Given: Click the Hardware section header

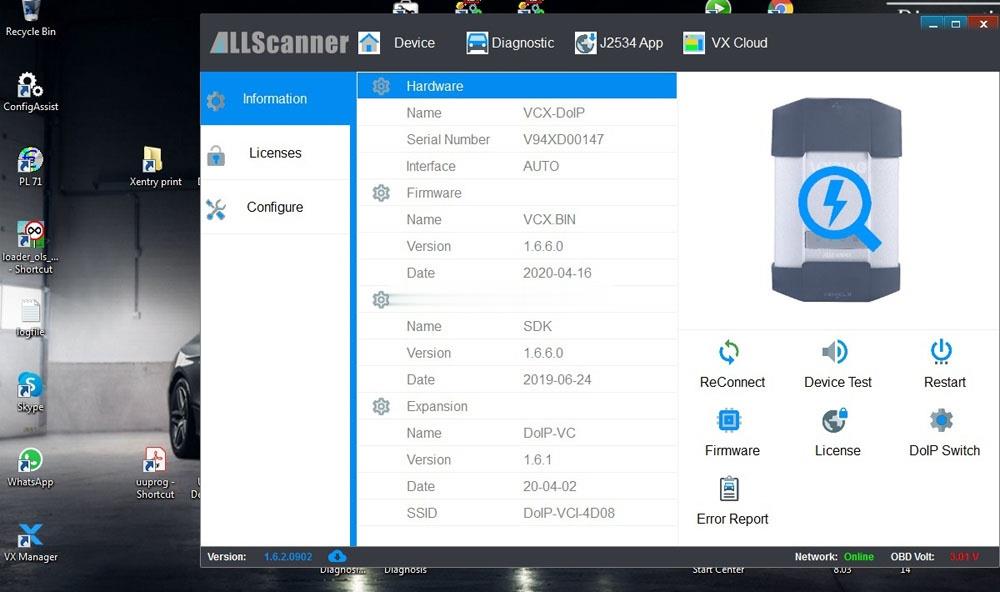Looking at the screenshot, I should 517,85.
